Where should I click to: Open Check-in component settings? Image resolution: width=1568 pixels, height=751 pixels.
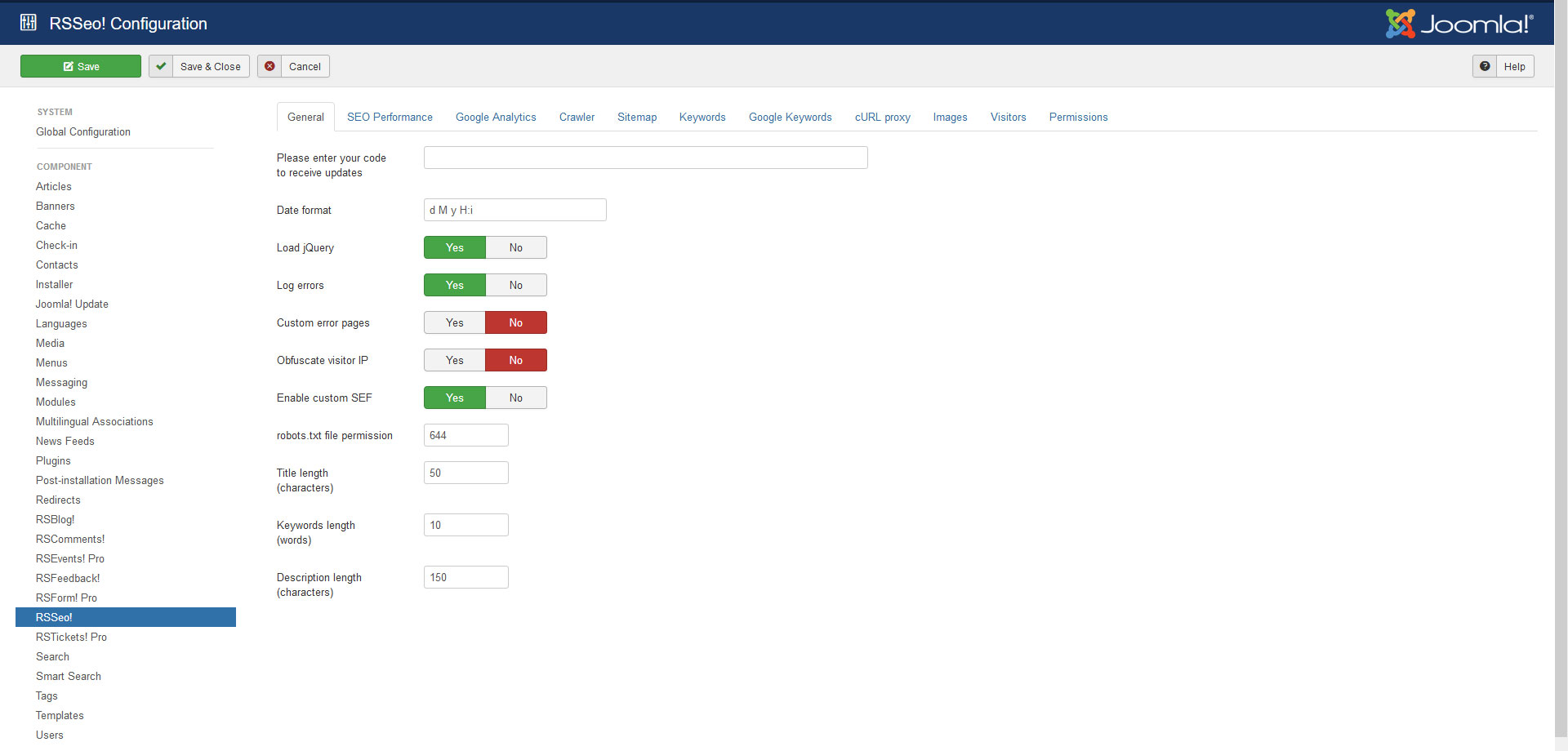point(56,245)
